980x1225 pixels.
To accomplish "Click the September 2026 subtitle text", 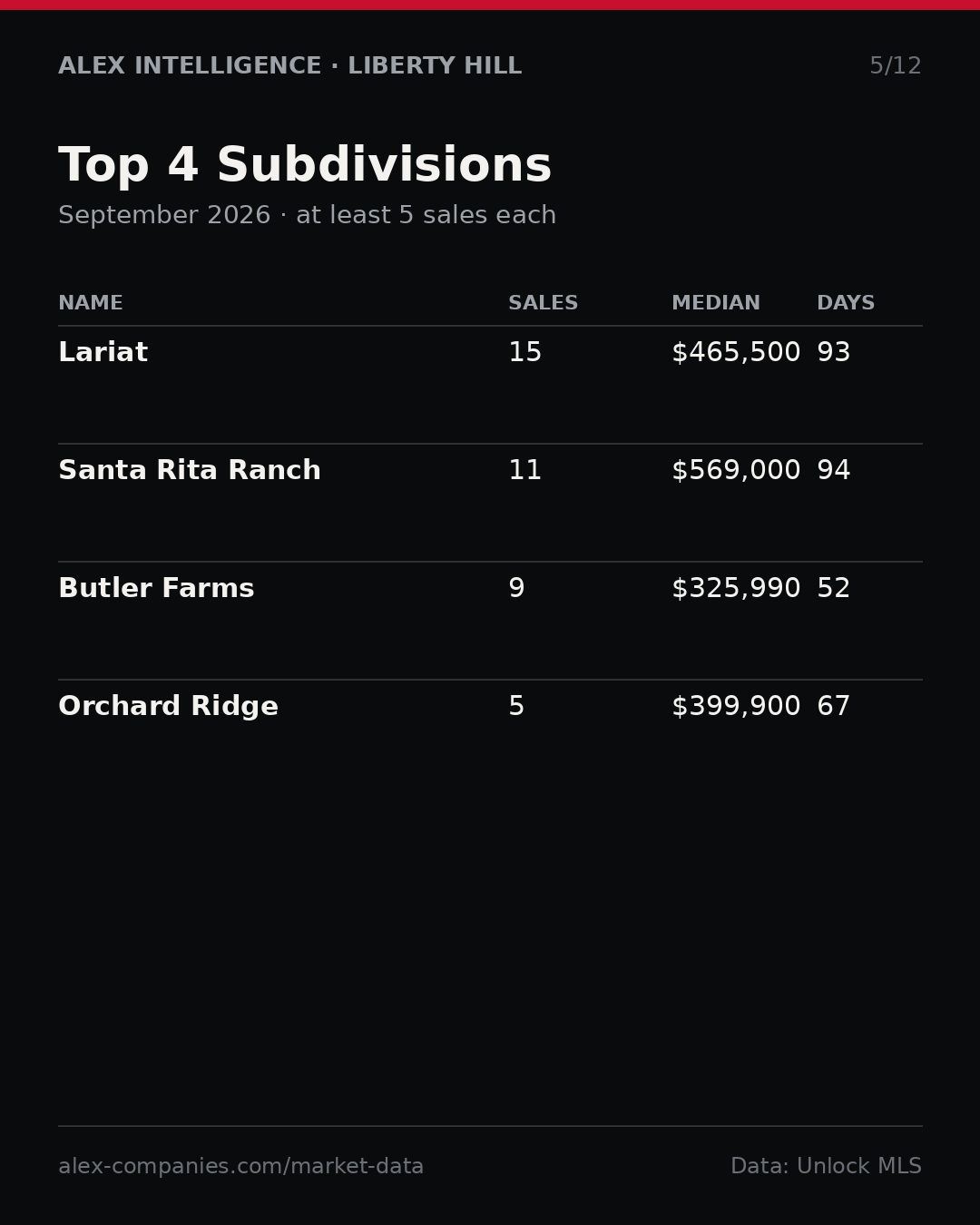I will point(164,216).
